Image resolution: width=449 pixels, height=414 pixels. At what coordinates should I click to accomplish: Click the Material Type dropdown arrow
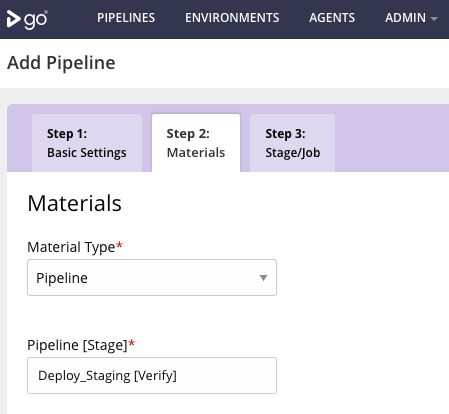tap(263, 278)
